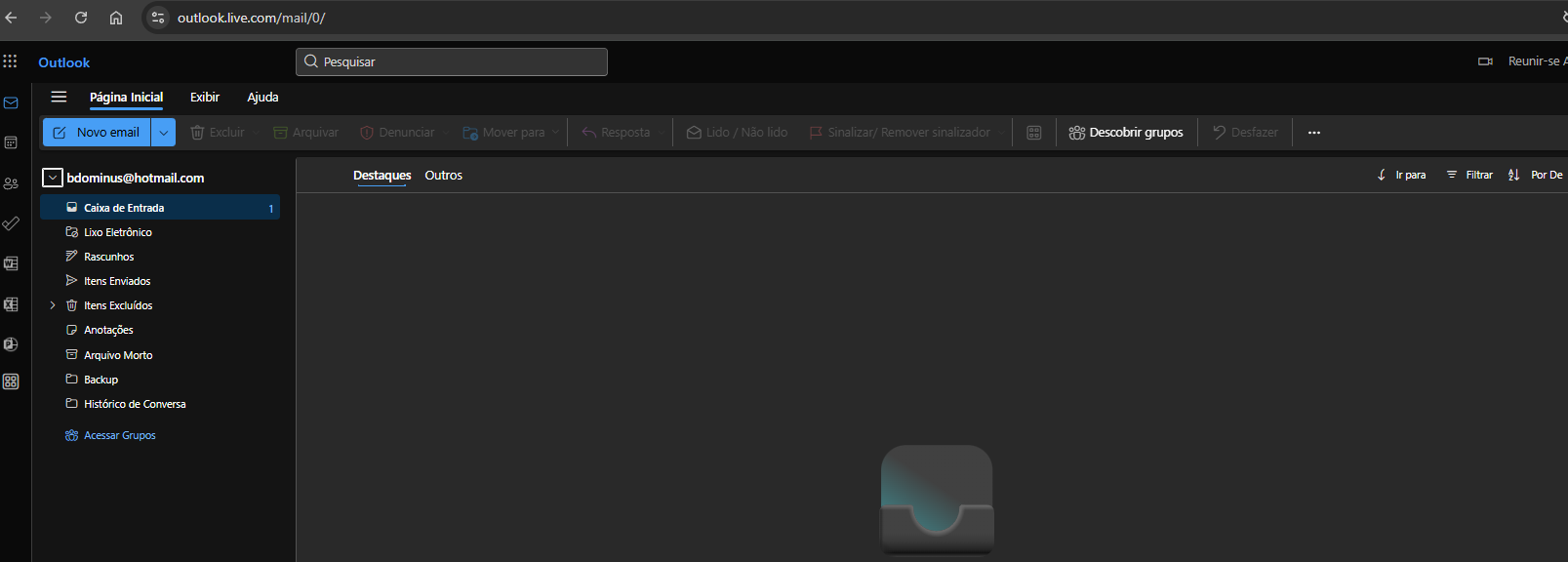Select the Rascunhos folder

(x=108, y=257)
